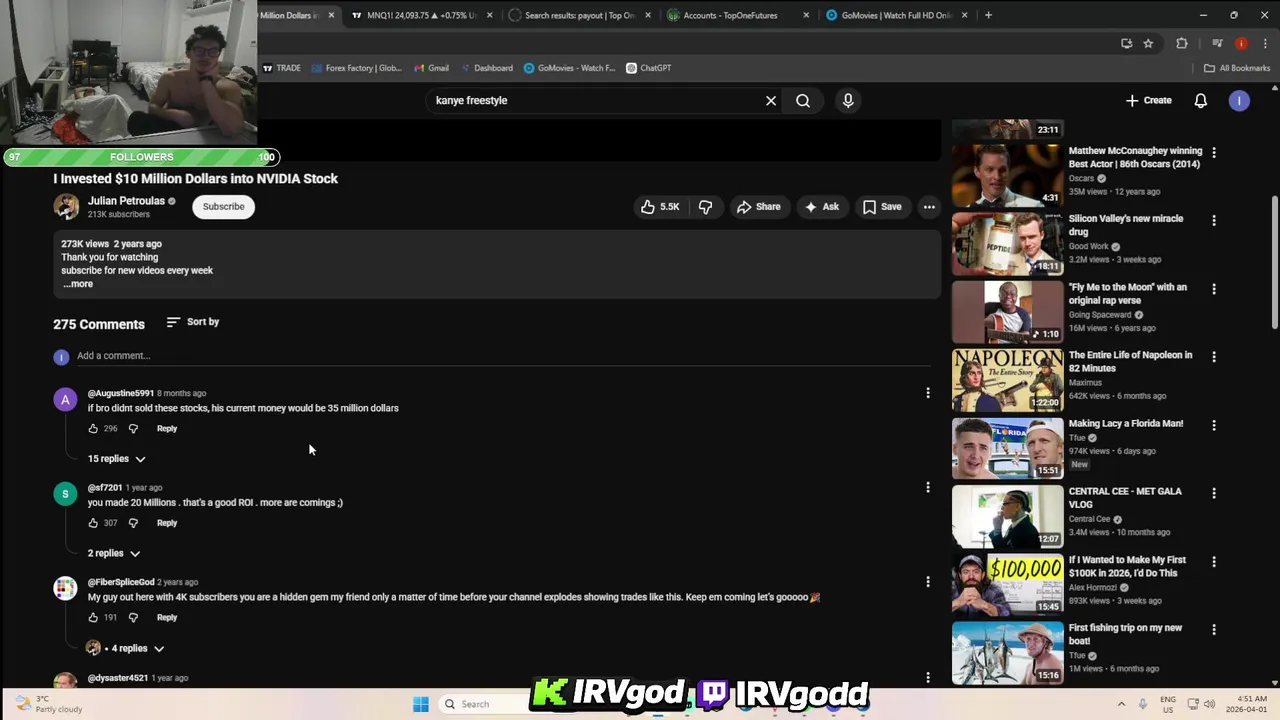Reply to the @FiberSpliceGod comment

pos(167,618)
